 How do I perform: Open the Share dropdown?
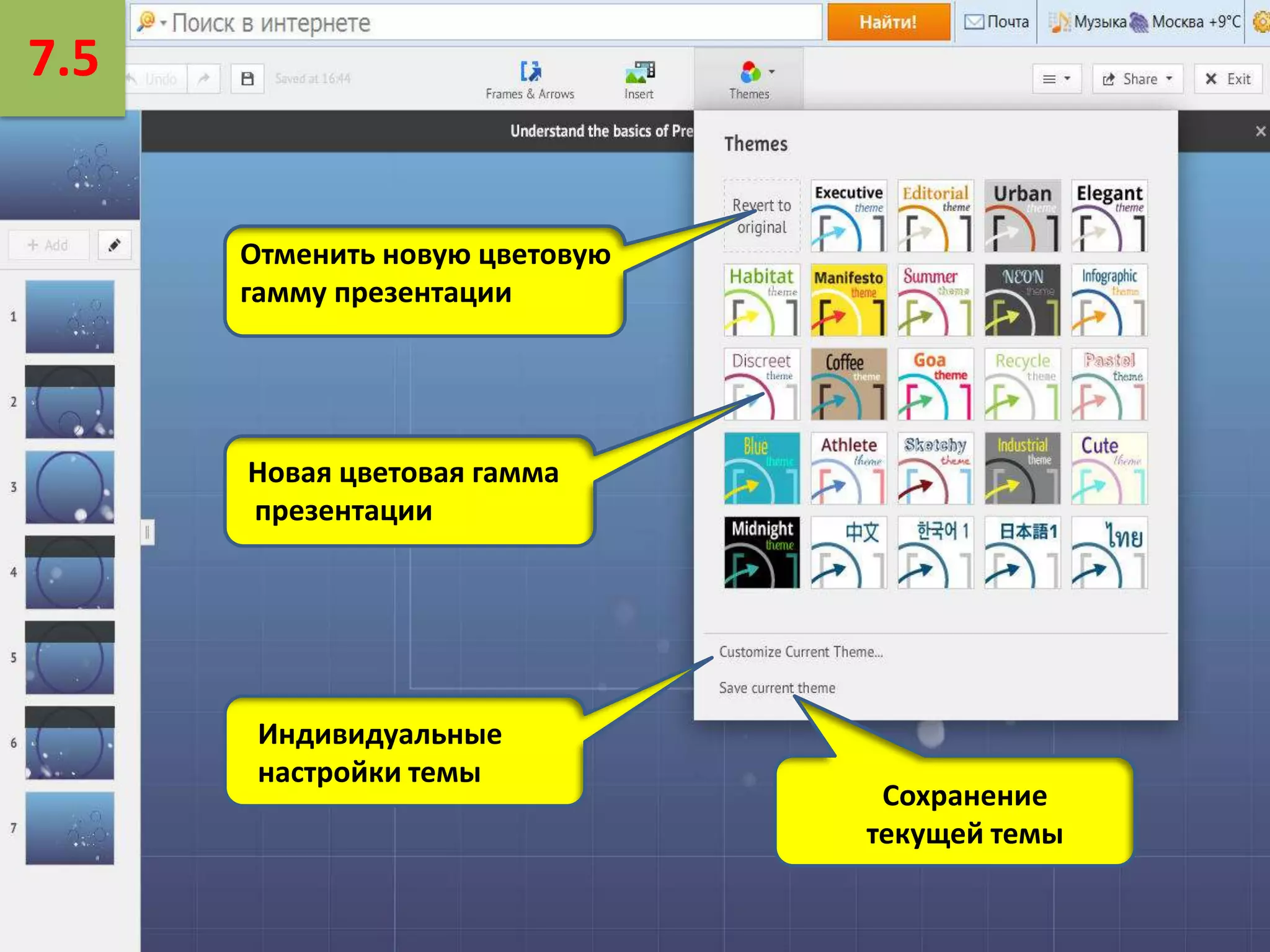tap(1137, 79)
